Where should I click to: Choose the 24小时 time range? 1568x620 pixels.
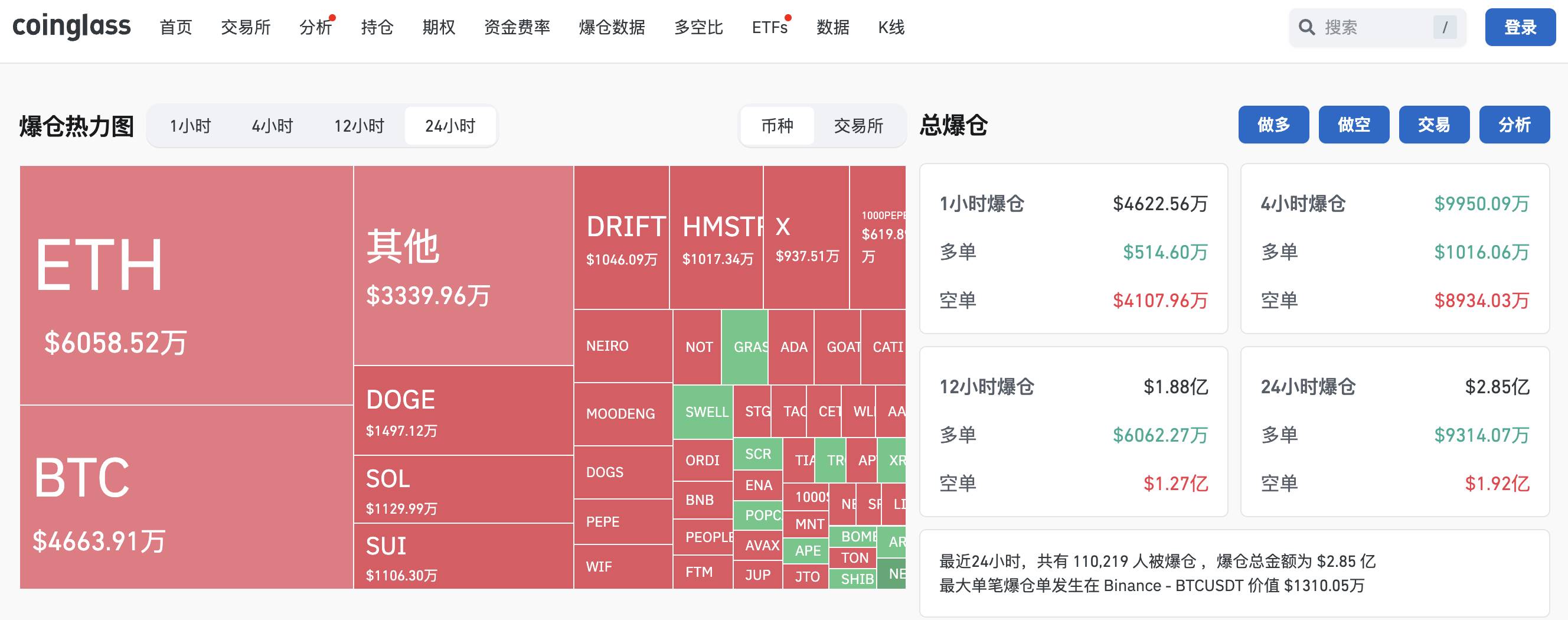450,126
